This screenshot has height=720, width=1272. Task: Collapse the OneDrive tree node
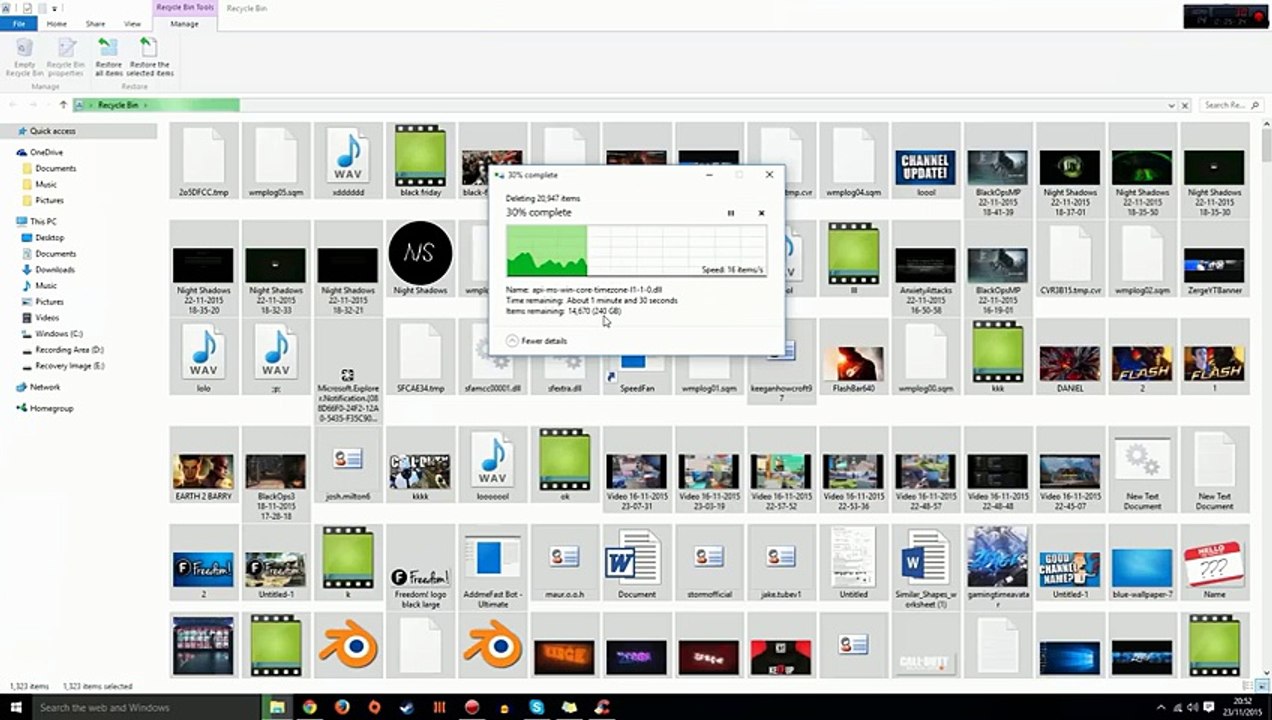pos(9,152)
